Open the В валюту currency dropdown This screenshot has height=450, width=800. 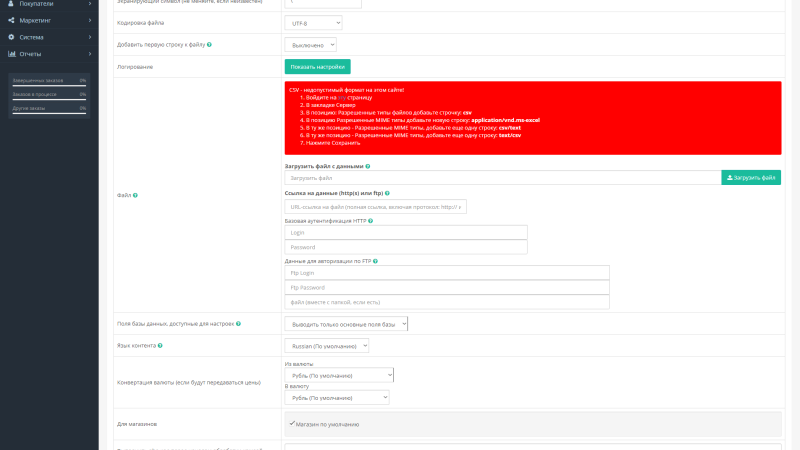click(337, 397)
